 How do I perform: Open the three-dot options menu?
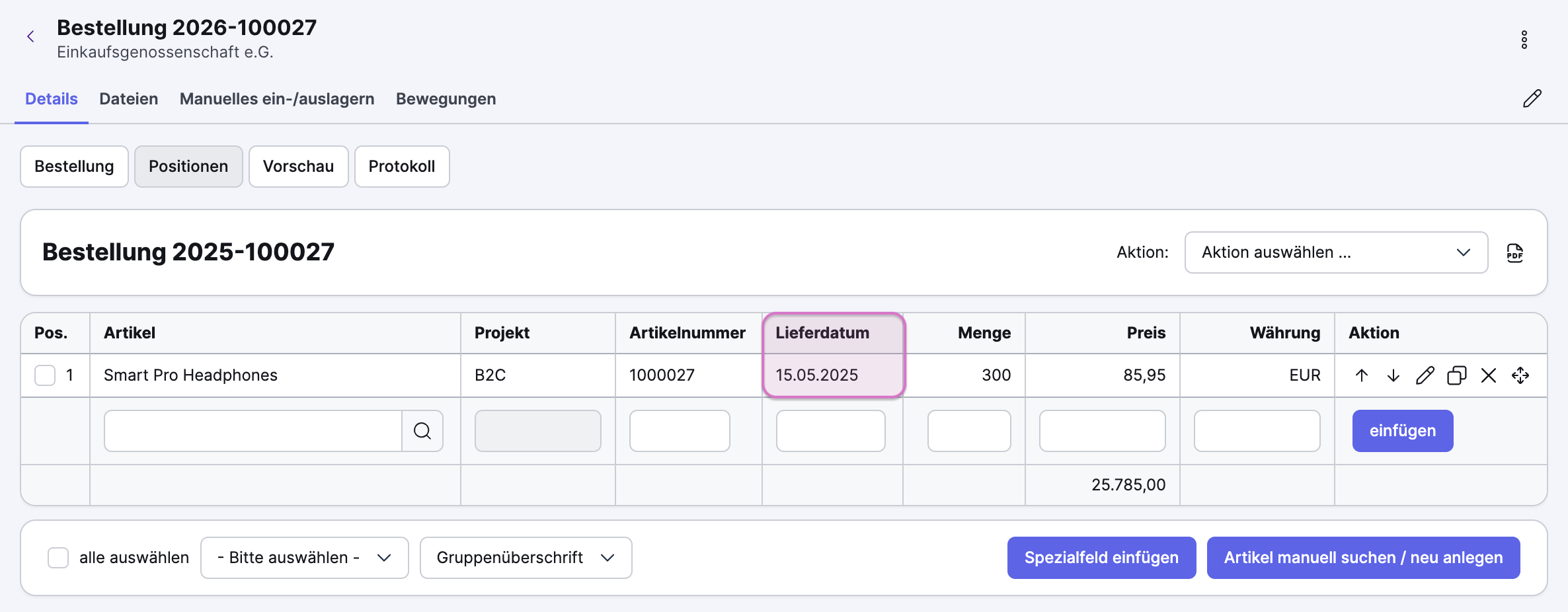(x=1524, y=40)
